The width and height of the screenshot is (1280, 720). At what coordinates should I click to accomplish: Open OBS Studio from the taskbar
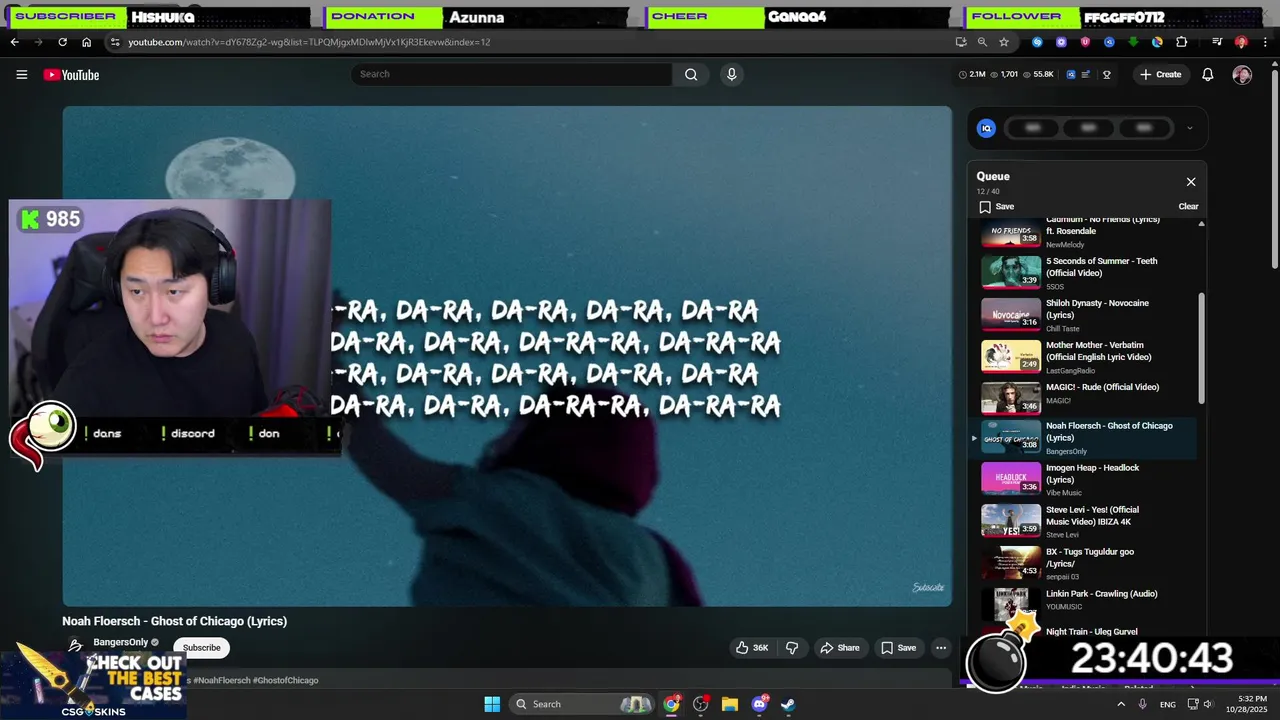(x=700, y=704)
